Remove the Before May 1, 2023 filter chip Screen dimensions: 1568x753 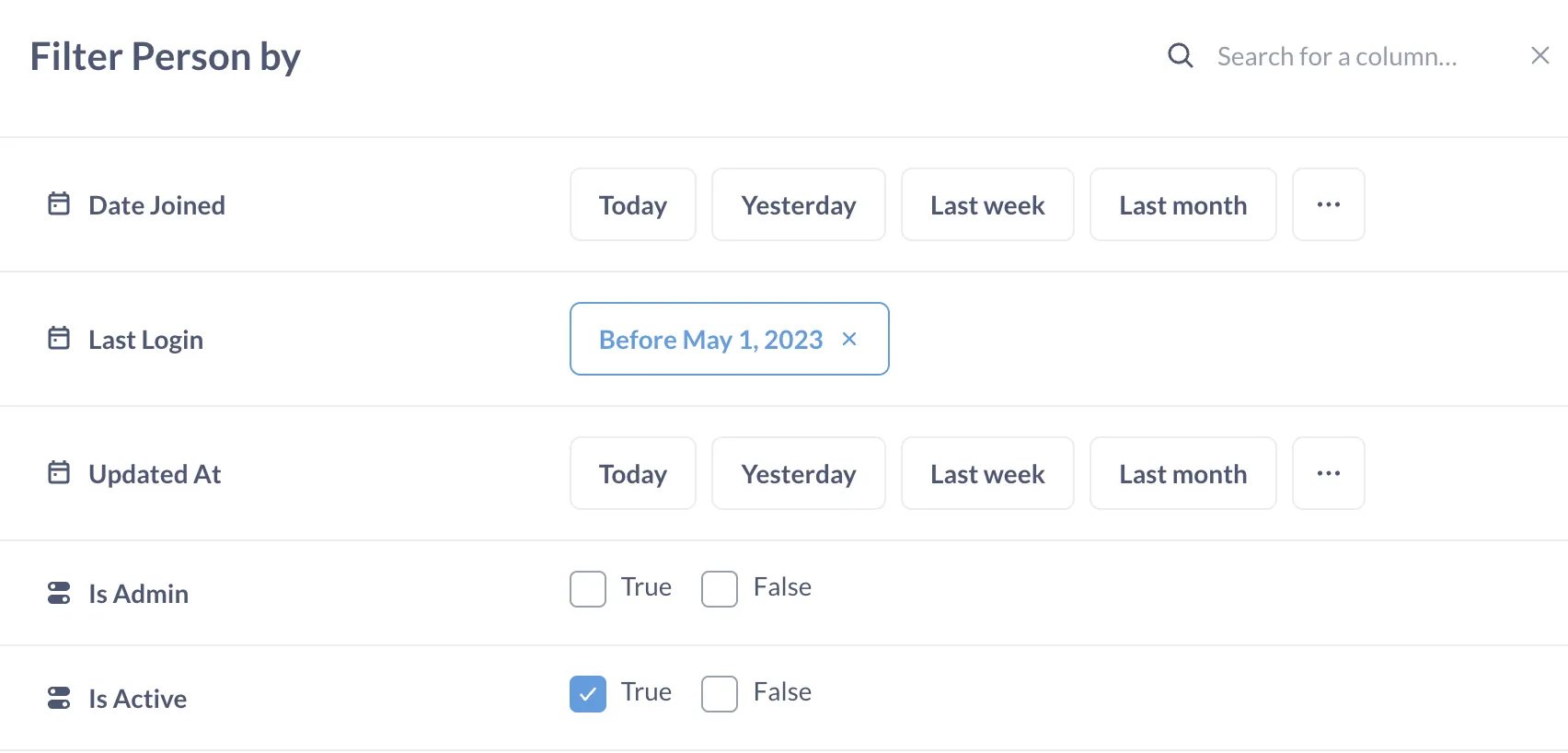(x=849, y=339)
